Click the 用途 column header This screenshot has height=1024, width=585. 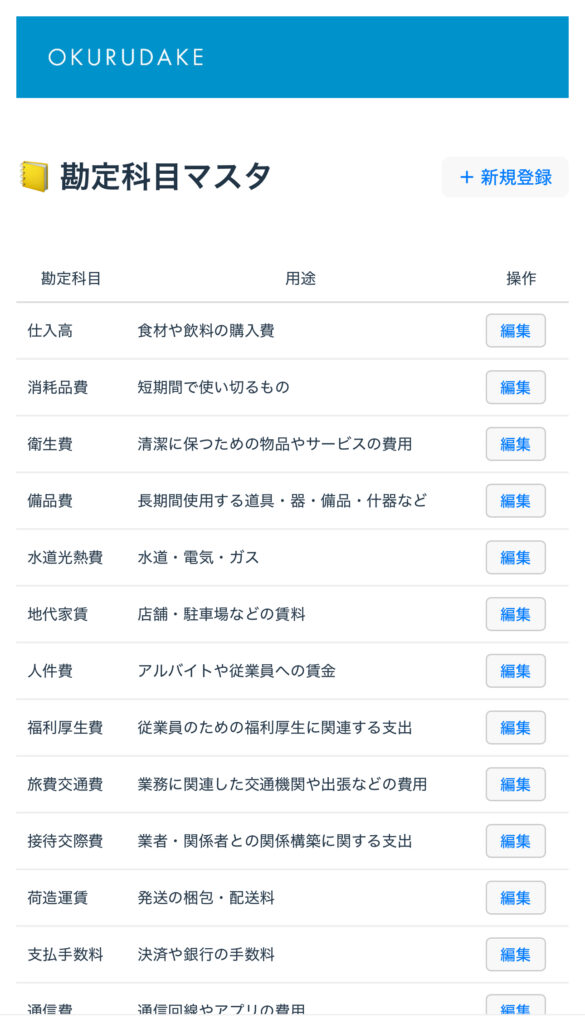pyautogui.click(x=300, y=279)
